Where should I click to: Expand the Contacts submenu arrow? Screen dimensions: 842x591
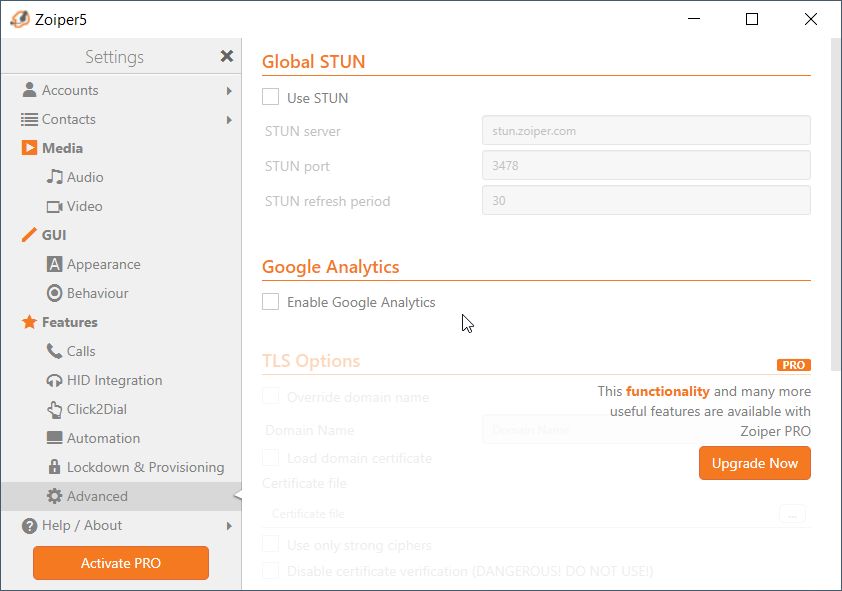pos(229,120)
